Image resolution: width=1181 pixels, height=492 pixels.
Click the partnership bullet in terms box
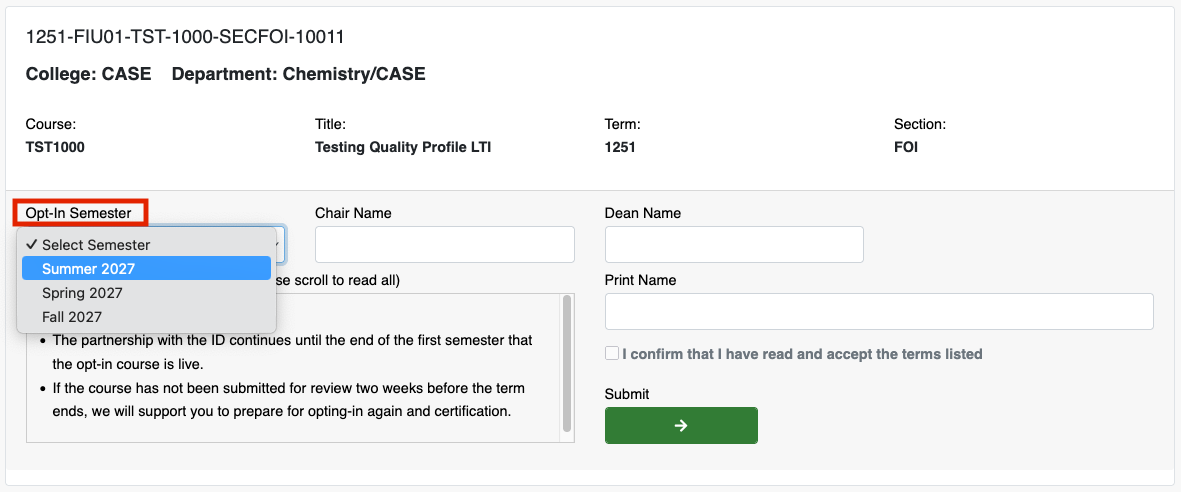point(286,353)
